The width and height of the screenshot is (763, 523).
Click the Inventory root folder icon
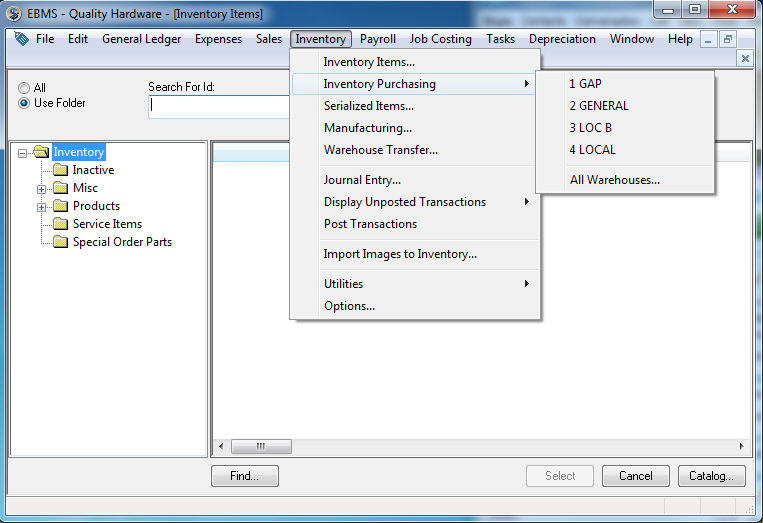click(41, 152)
